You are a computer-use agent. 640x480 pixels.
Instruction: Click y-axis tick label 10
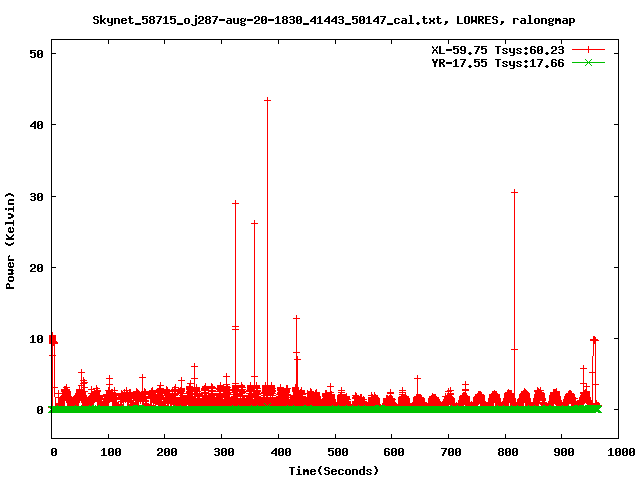point(36,339)
